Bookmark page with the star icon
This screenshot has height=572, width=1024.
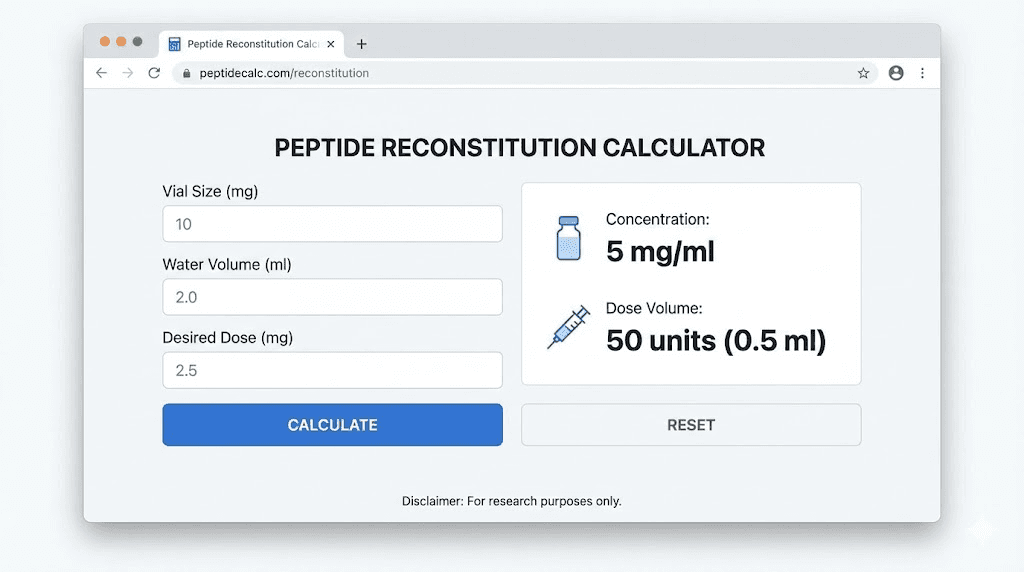pyautogui.click(x=863, y=73)
